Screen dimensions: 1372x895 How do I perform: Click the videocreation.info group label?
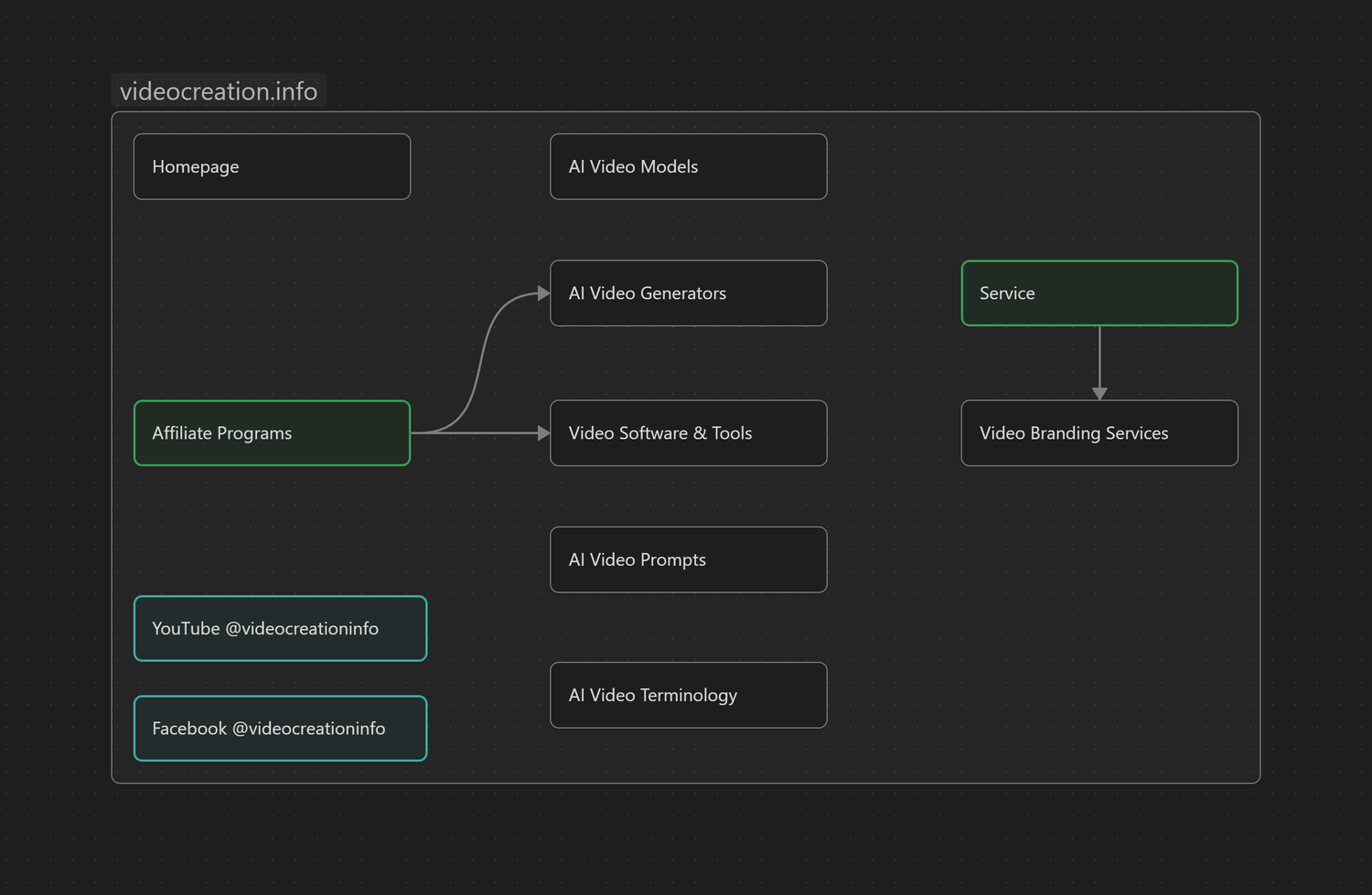click(219, 91)
